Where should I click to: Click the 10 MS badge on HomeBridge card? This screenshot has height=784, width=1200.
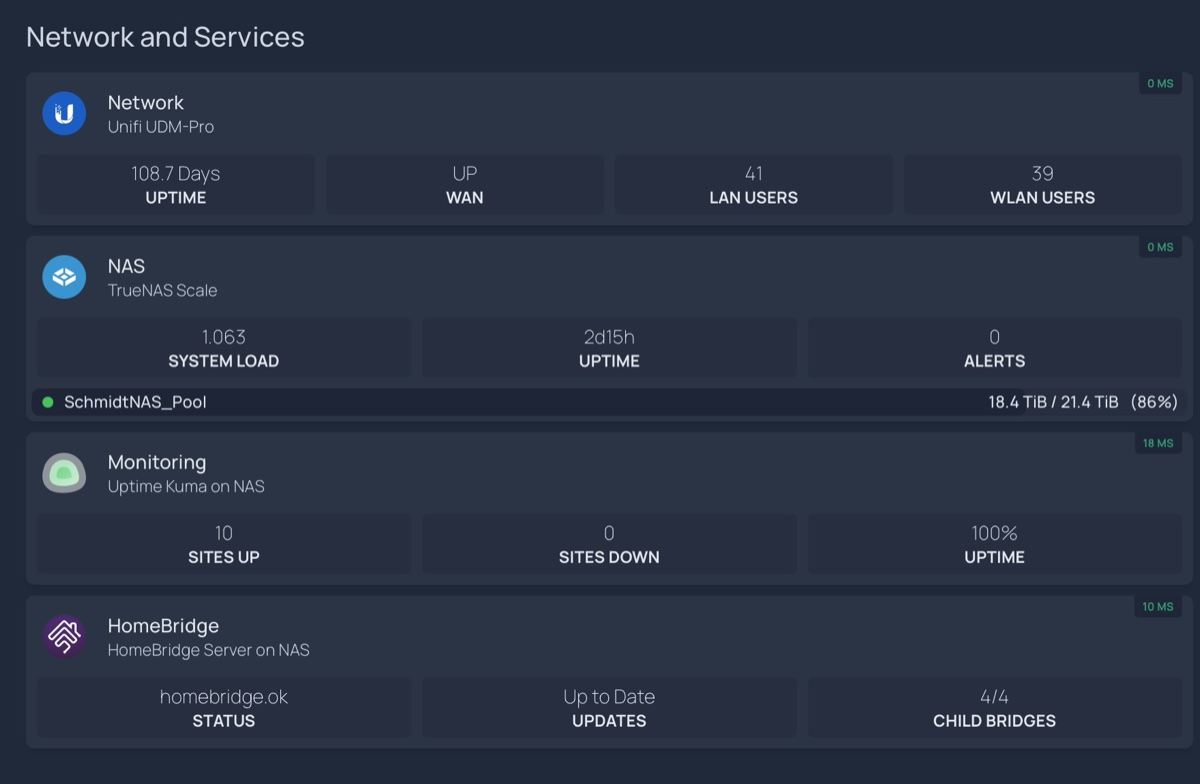pyautogui.click(x=1158, y=606)
